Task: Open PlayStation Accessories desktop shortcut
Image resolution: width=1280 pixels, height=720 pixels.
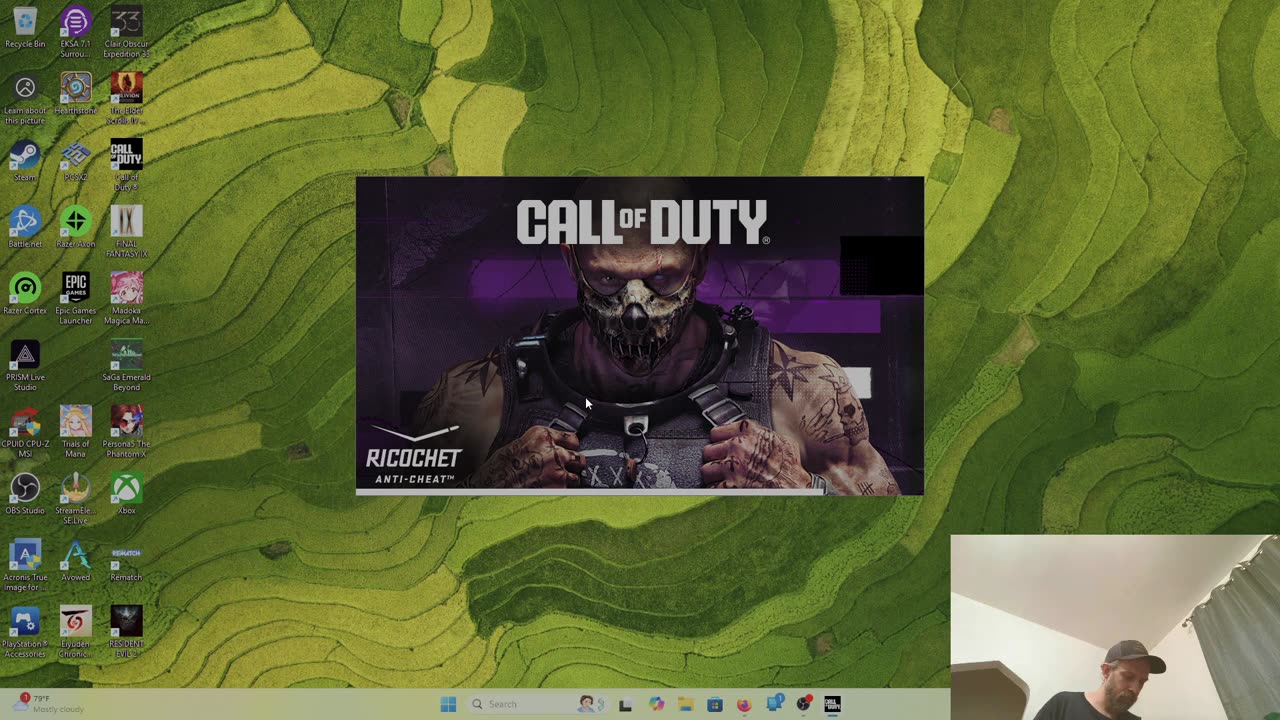Action: 25,633
